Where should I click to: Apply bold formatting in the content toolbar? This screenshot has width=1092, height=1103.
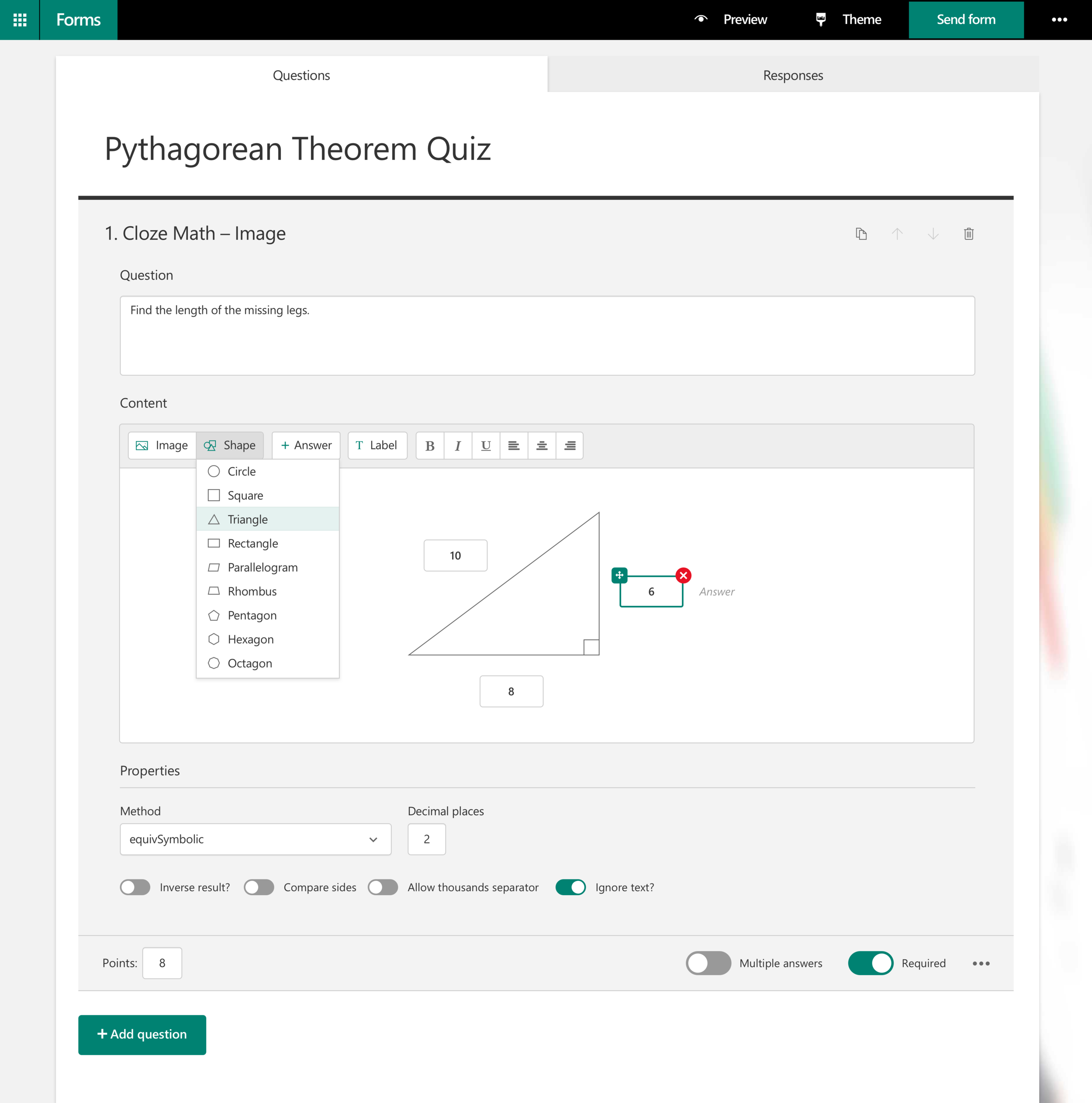(429, 445)
